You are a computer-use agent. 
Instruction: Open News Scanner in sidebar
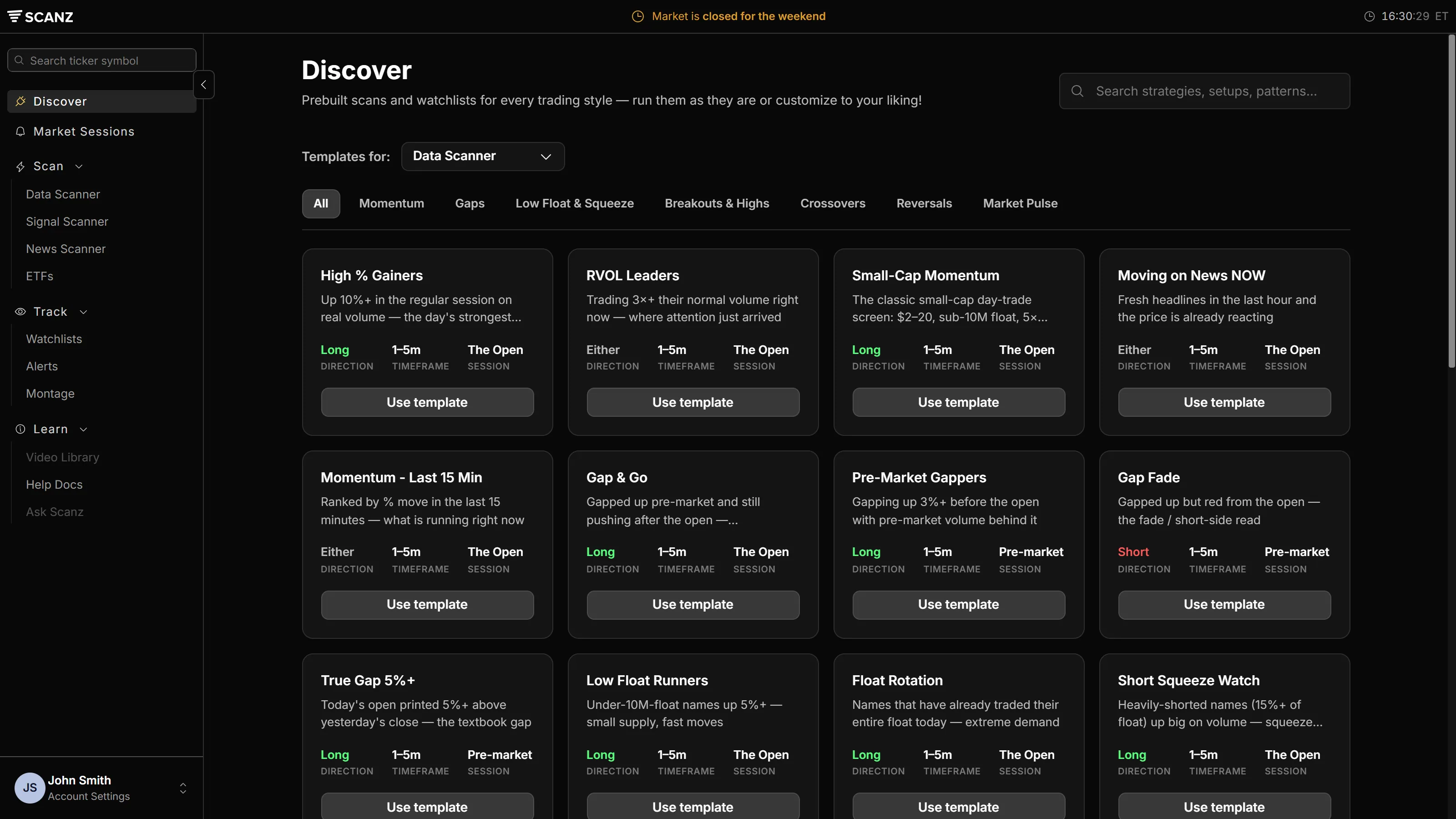pyautogui.click(x=66, y=249)
